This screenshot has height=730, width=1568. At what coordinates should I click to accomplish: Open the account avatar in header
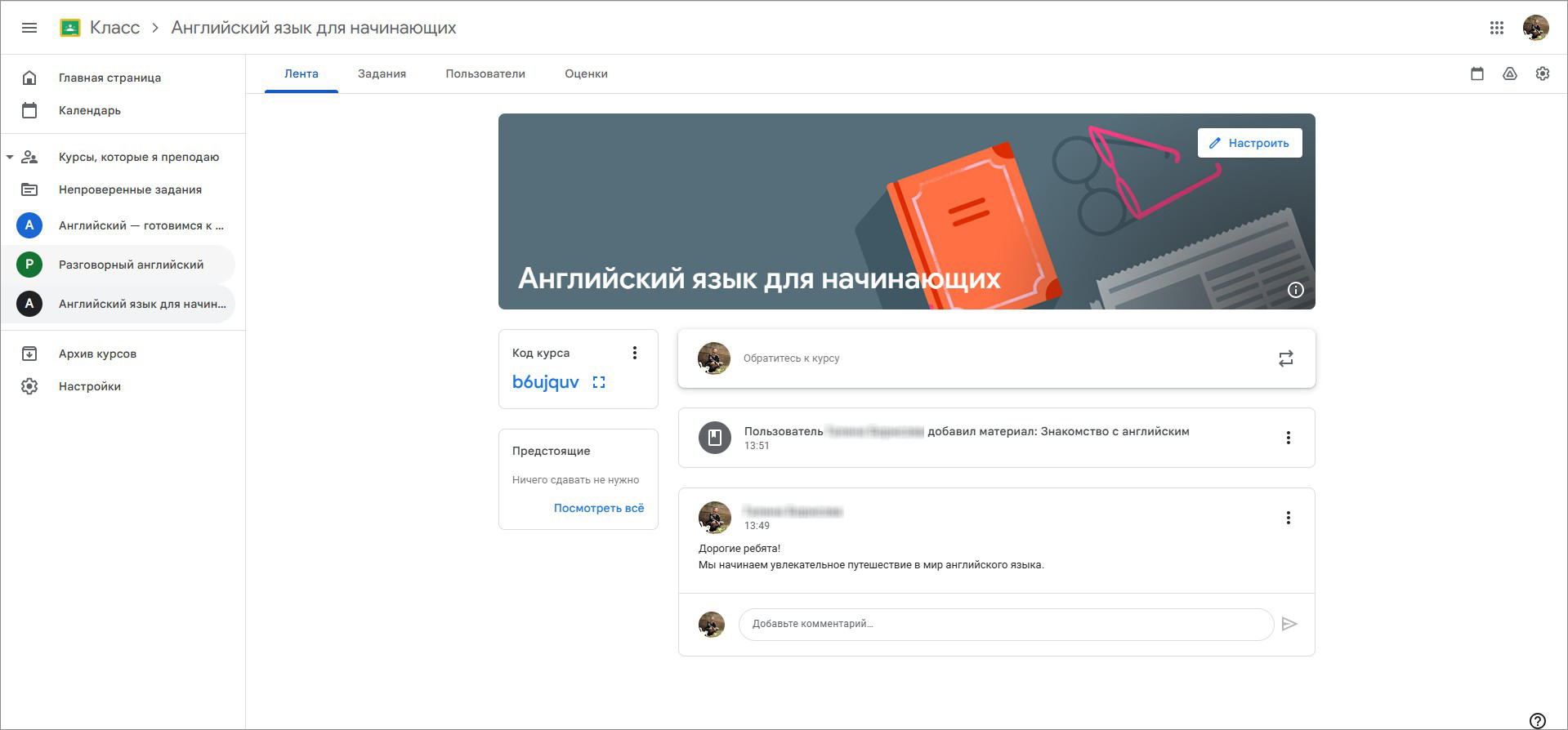tap(1536, 28)
